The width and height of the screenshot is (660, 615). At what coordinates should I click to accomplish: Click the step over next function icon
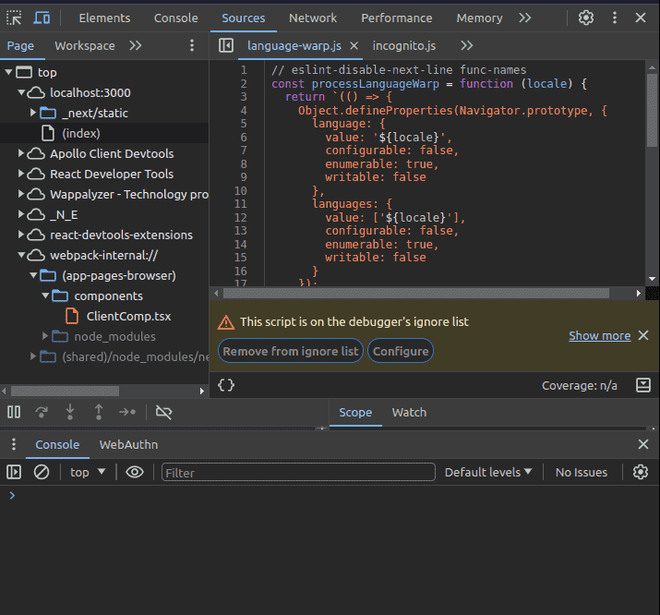42,411
